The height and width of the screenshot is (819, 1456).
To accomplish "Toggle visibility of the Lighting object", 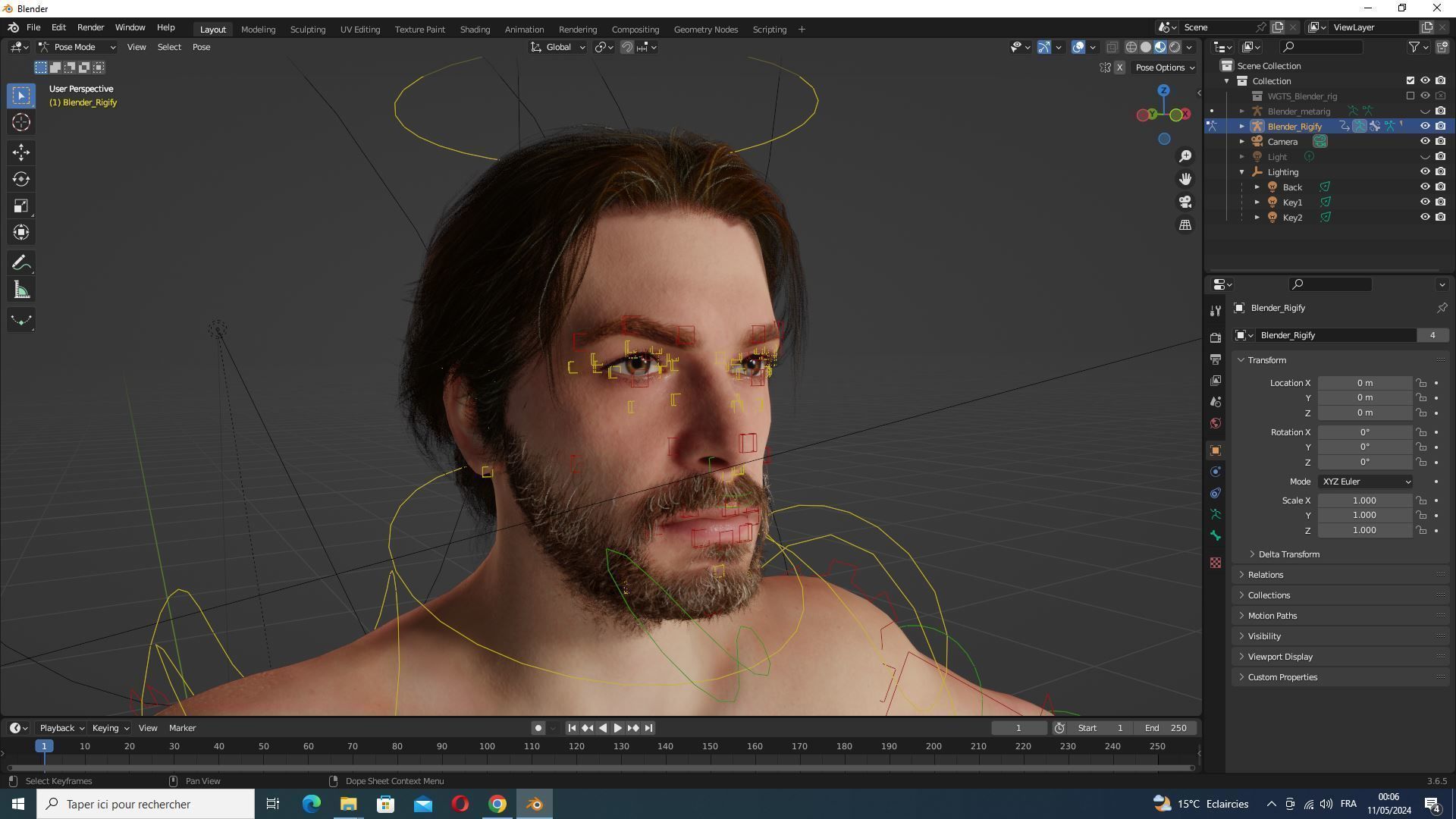I will [x=1425, y=172].
